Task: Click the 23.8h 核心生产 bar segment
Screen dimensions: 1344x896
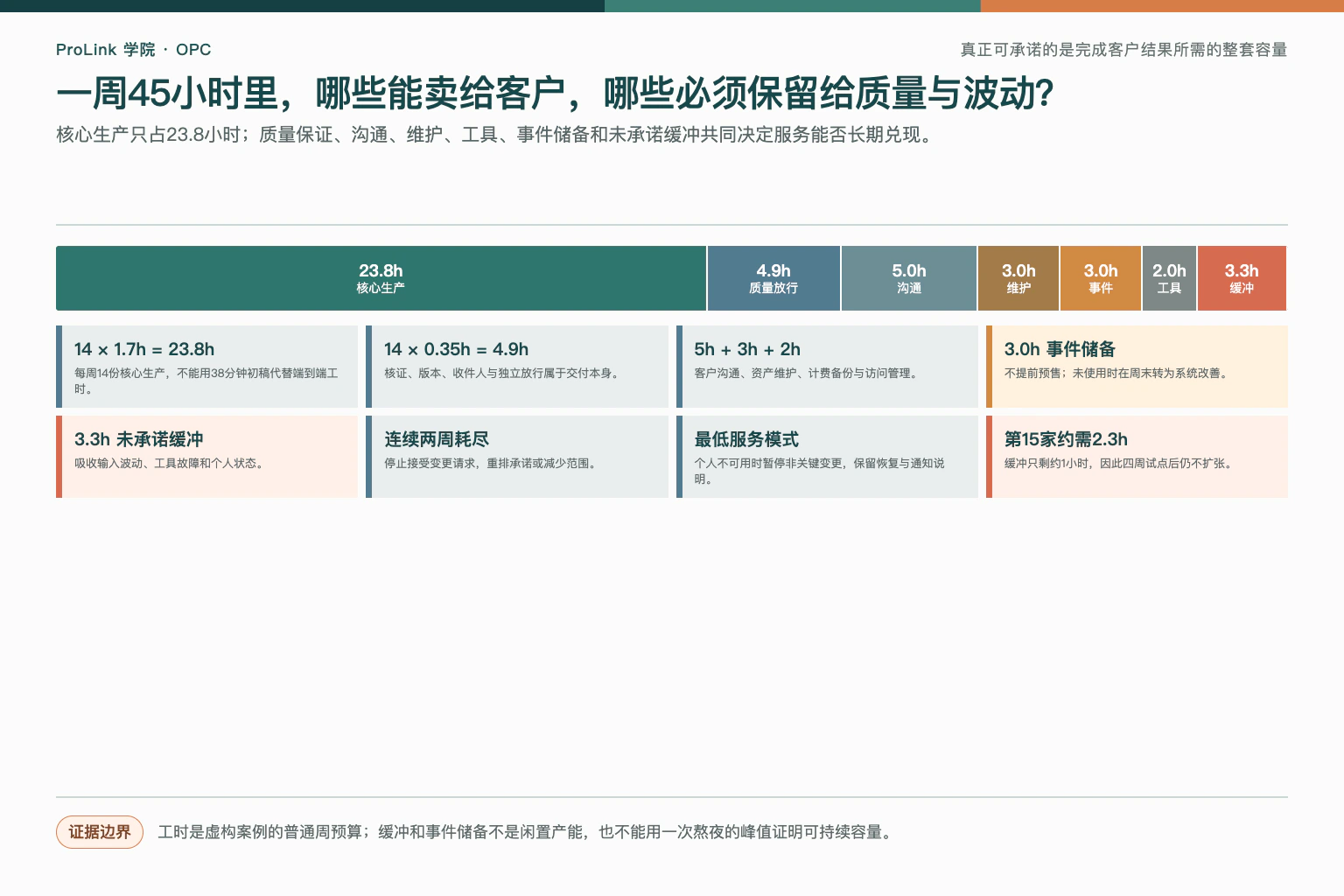Action: (381, 278)
